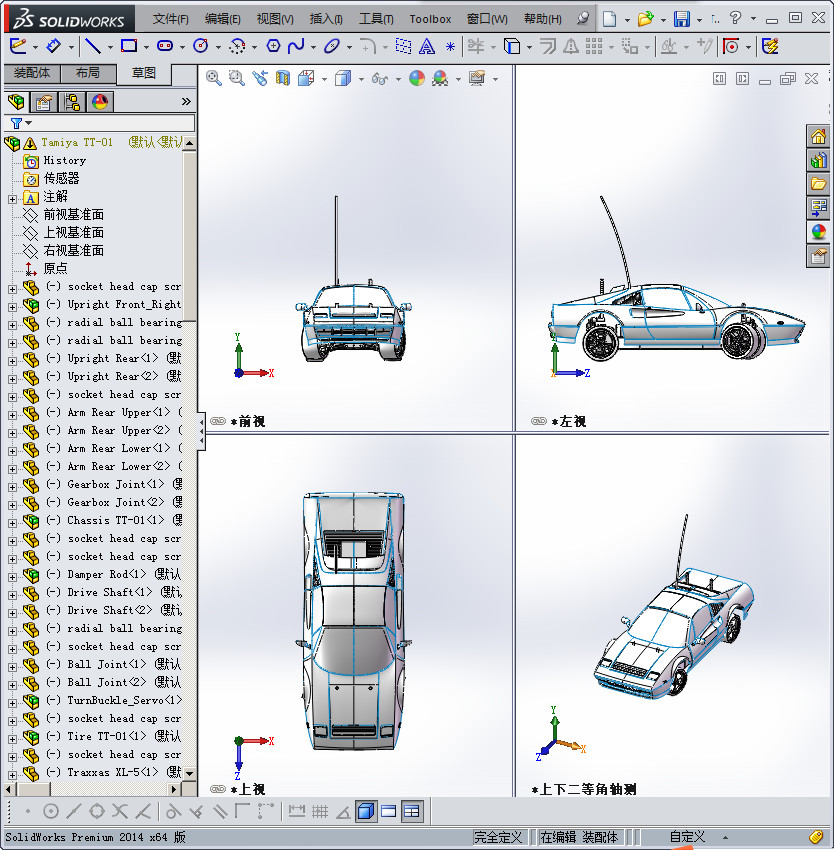
Task: Switch to single viewport layout
Action: click(x=389, y=812)
